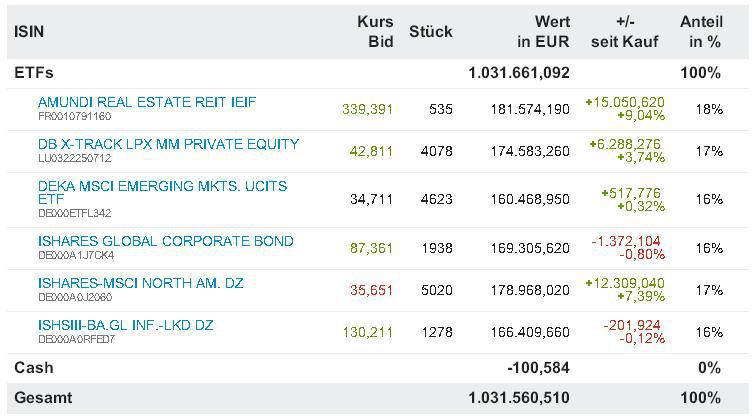This screenshot has height=419, width=754.
Task: Sort by Anteil in % header
Action: pos(701,31)
